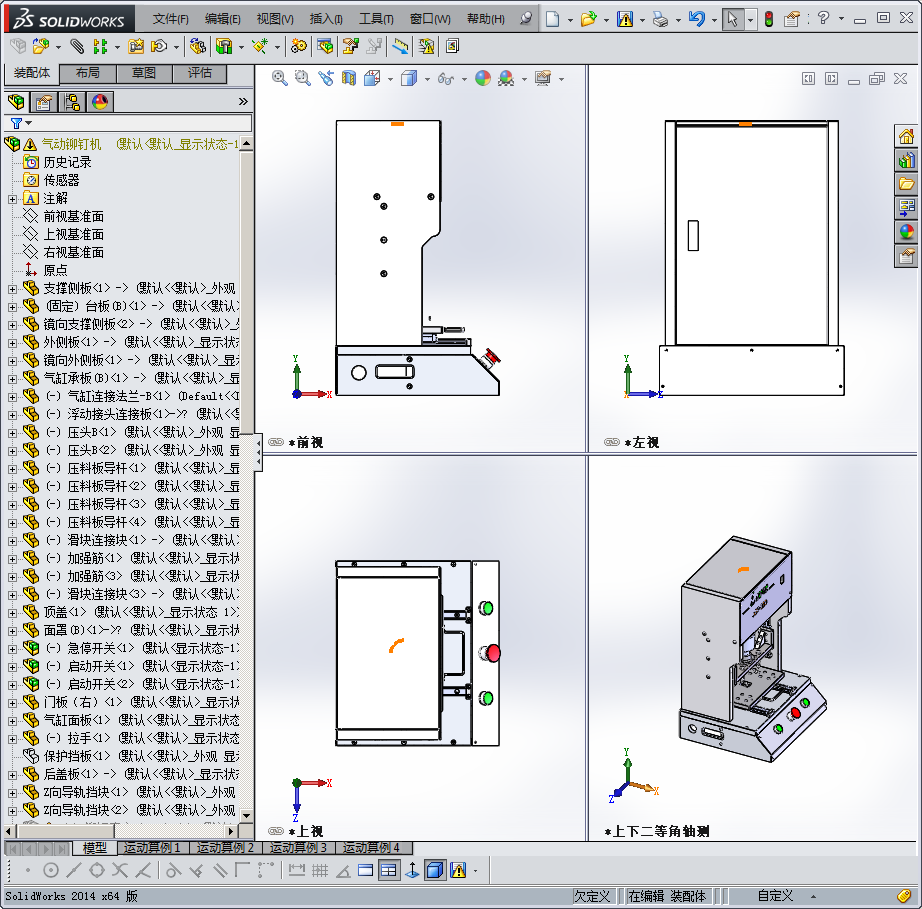Open the PropertyManager tab icon
Image resolution: width=922 pixels, height=909 pixels.
click(44, 102)
